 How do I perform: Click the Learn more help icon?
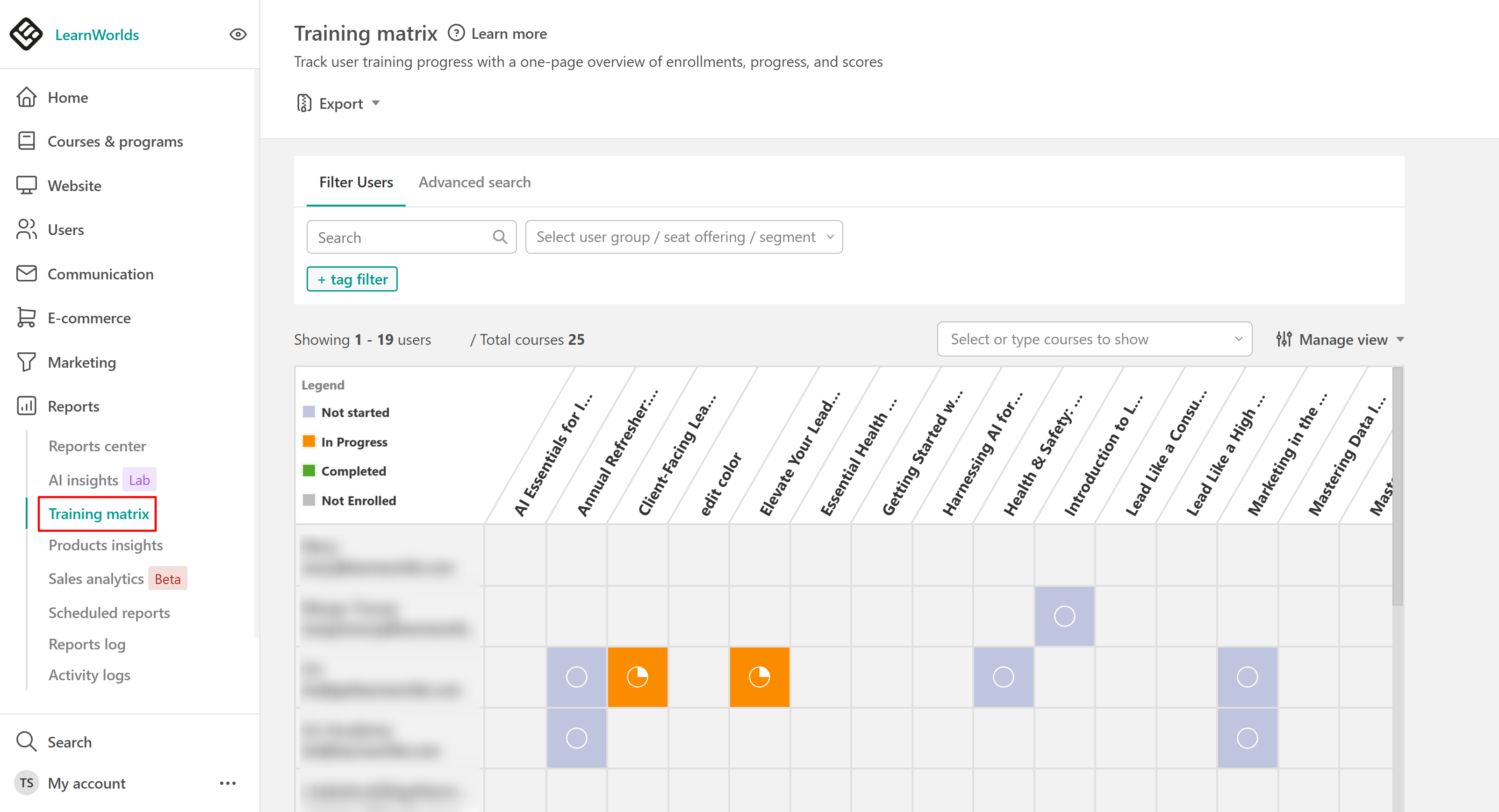pos(456,33)
